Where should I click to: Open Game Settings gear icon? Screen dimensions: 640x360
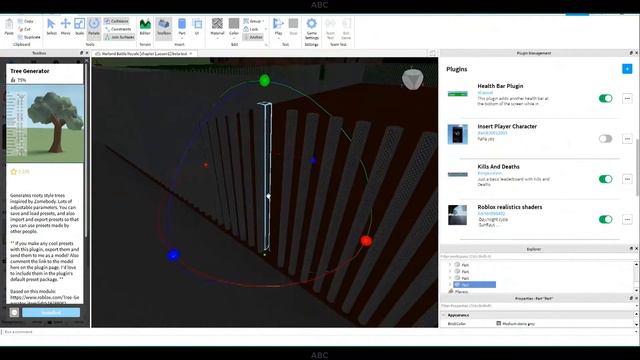[311, 24]
